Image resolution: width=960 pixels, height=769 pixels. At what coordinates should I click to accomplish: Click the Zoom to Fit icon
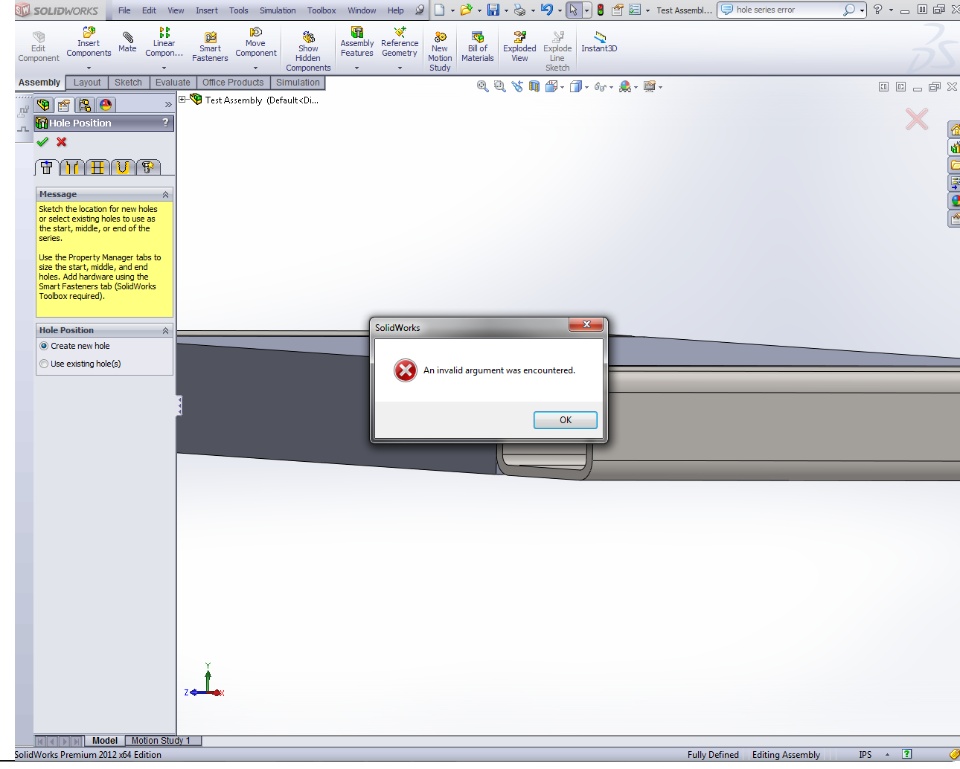pos(482,86)
